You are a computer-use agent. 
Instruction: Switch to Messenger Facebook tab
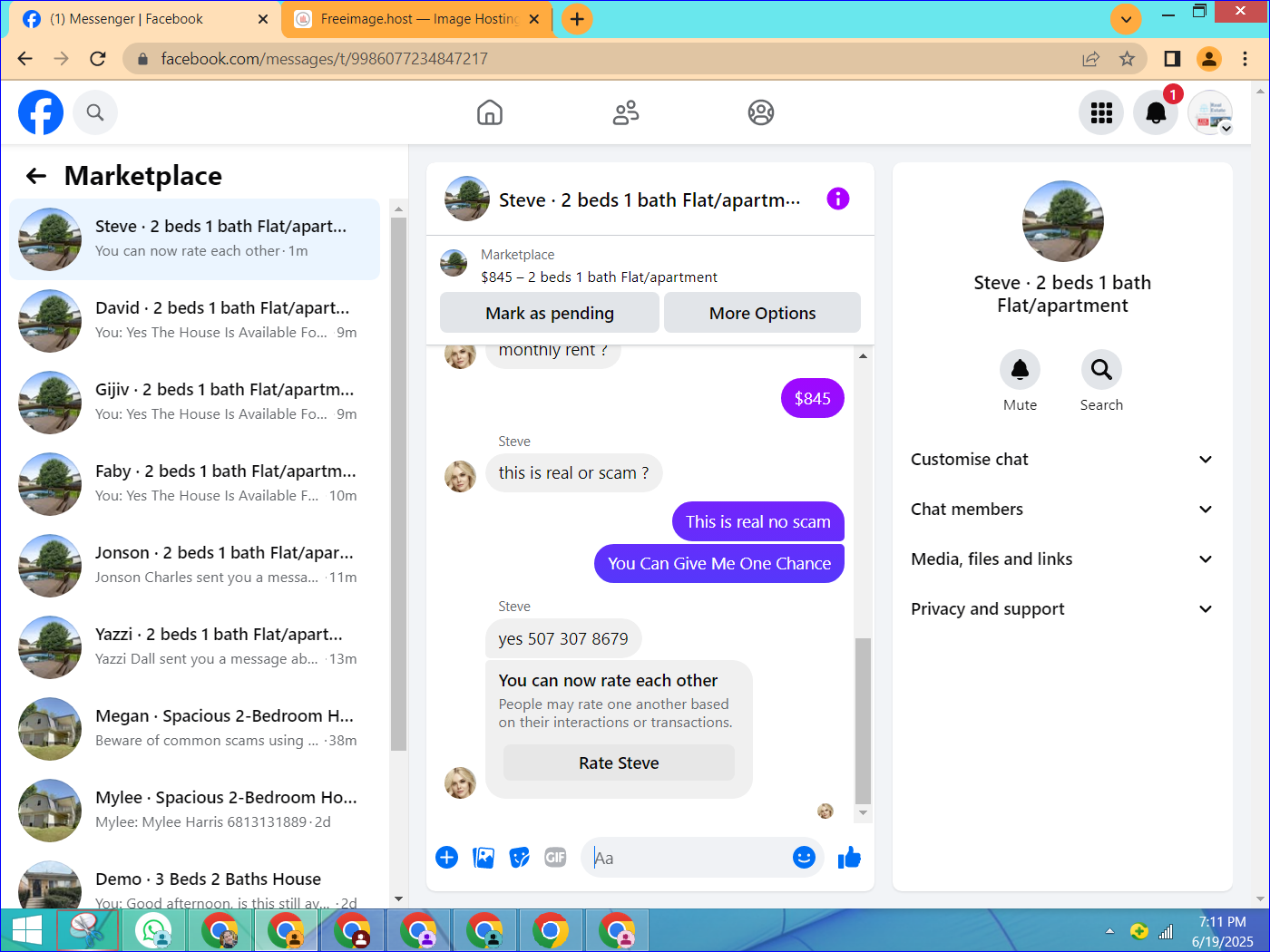click(143, 19)
